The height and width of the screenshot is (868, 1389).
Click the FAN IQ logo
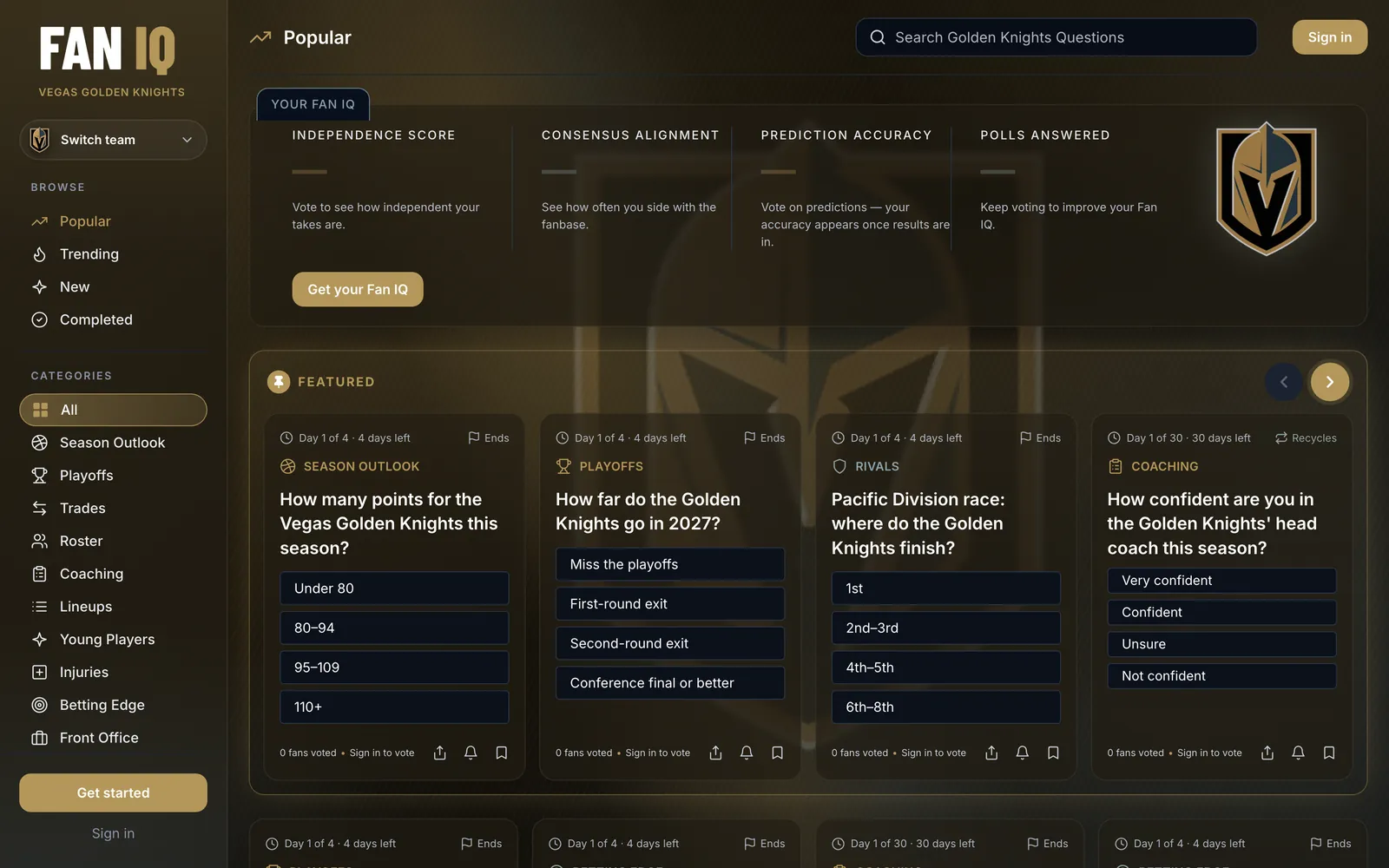point(108,49)
